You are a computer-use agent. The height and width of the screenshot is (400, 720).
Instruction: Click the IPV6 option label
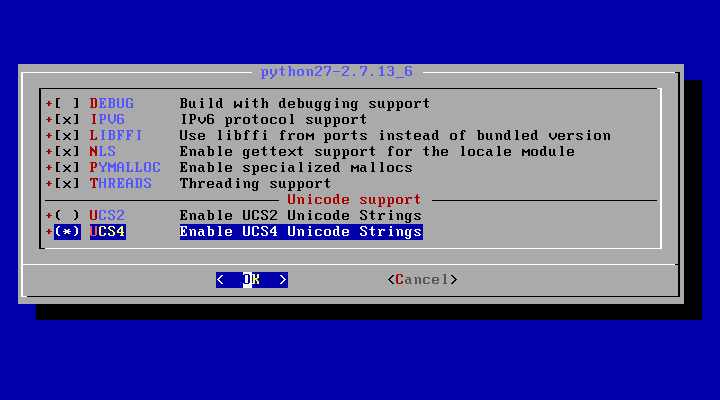[x=107, y=120]
